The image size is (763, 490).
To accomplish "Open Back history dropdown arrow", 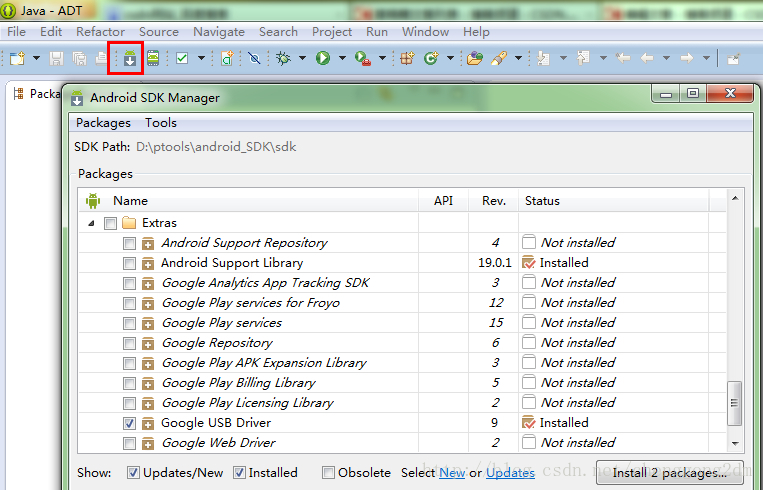I will pyautogui.click(x=666, y=58).
